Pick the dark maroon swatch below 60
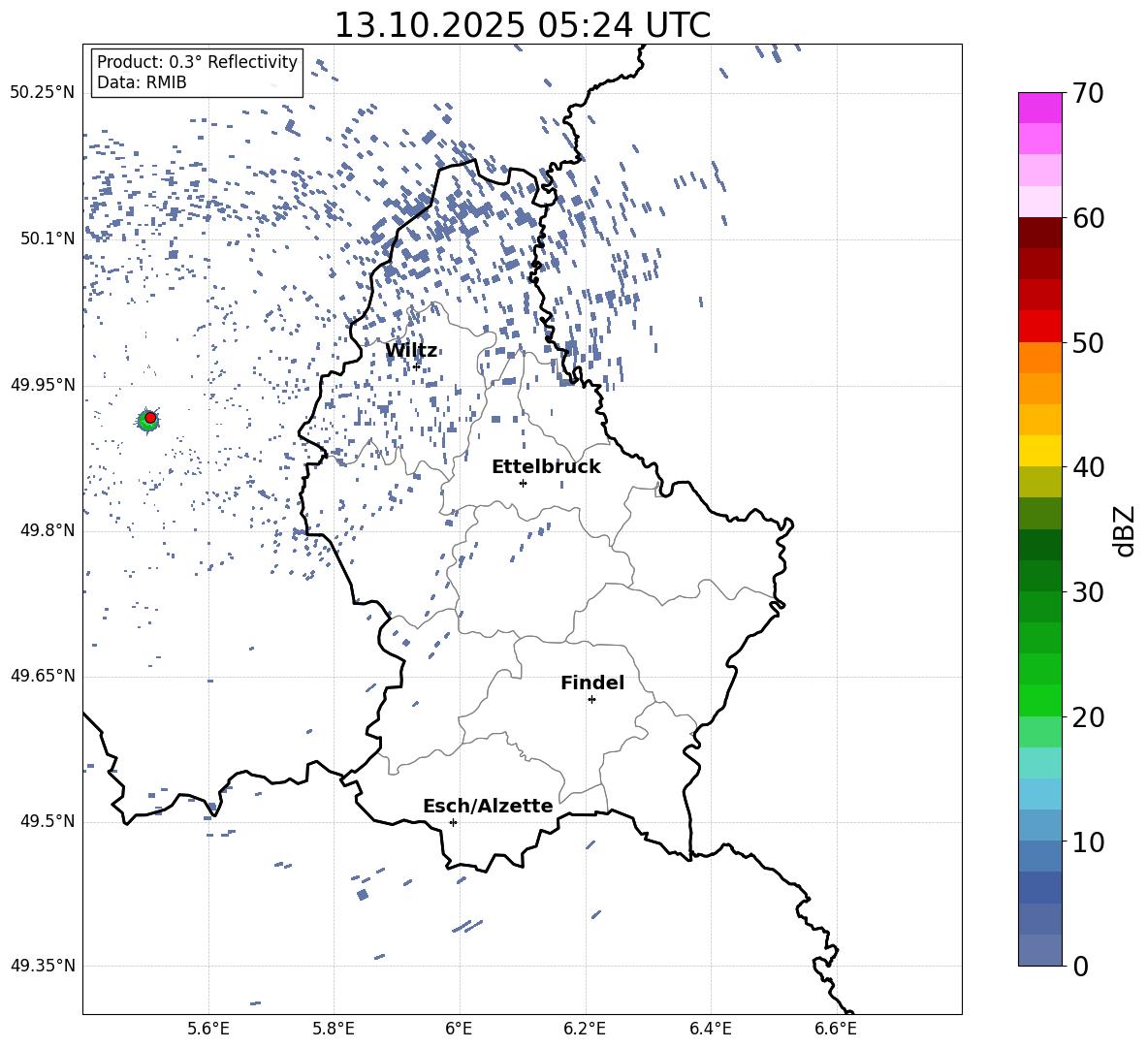 (1039, 233)
